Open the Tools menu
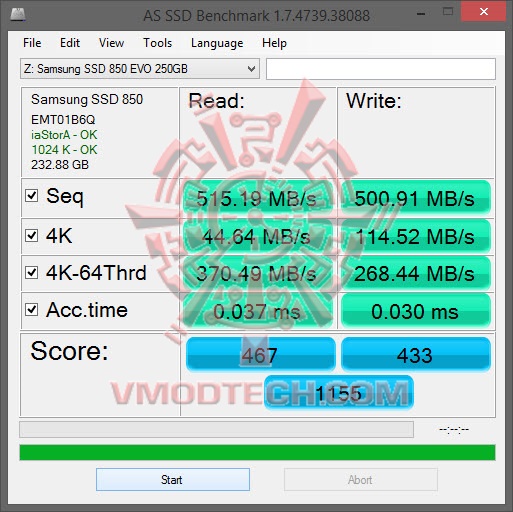The image size is (513, 512). pos(158,43)
